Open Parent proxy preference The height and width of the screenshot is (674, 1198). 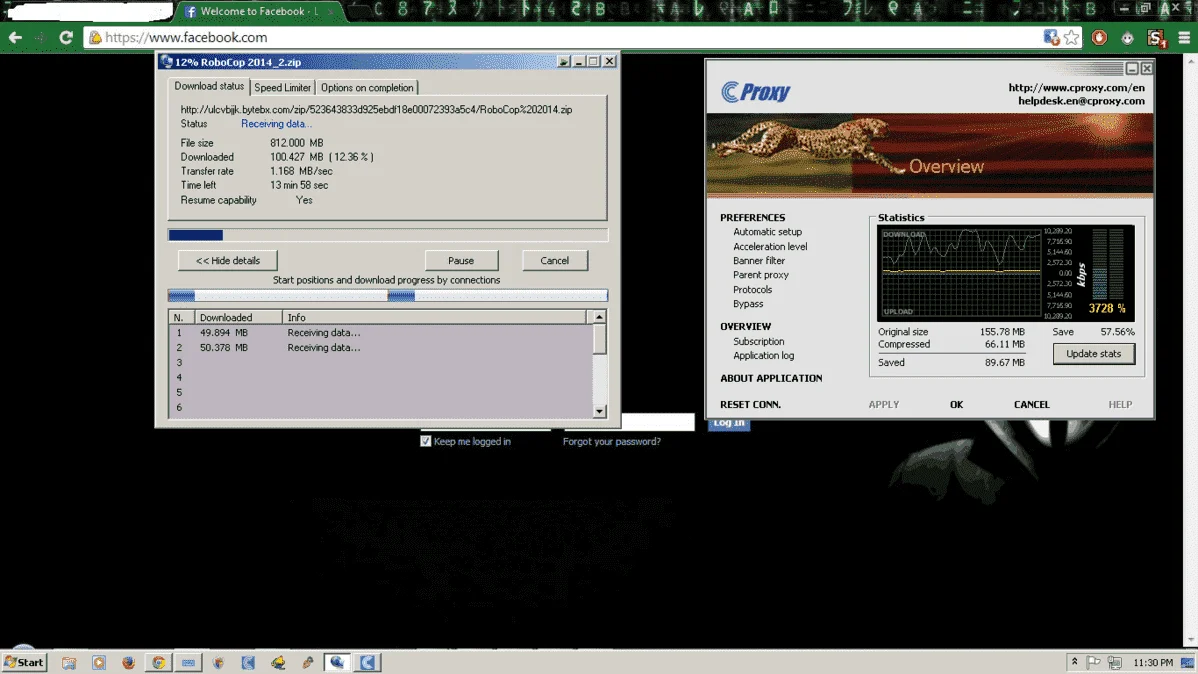pos(761,275)
